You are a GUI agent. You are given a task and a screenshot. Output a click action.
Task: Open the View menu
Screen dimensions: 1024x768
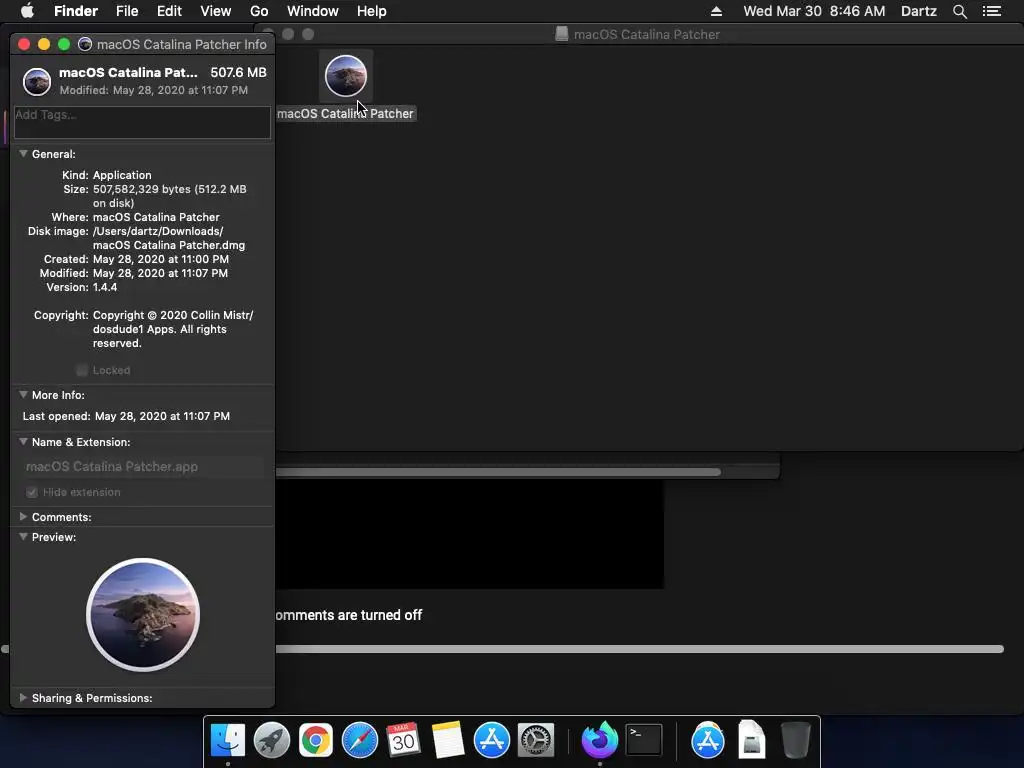[216, 11]
